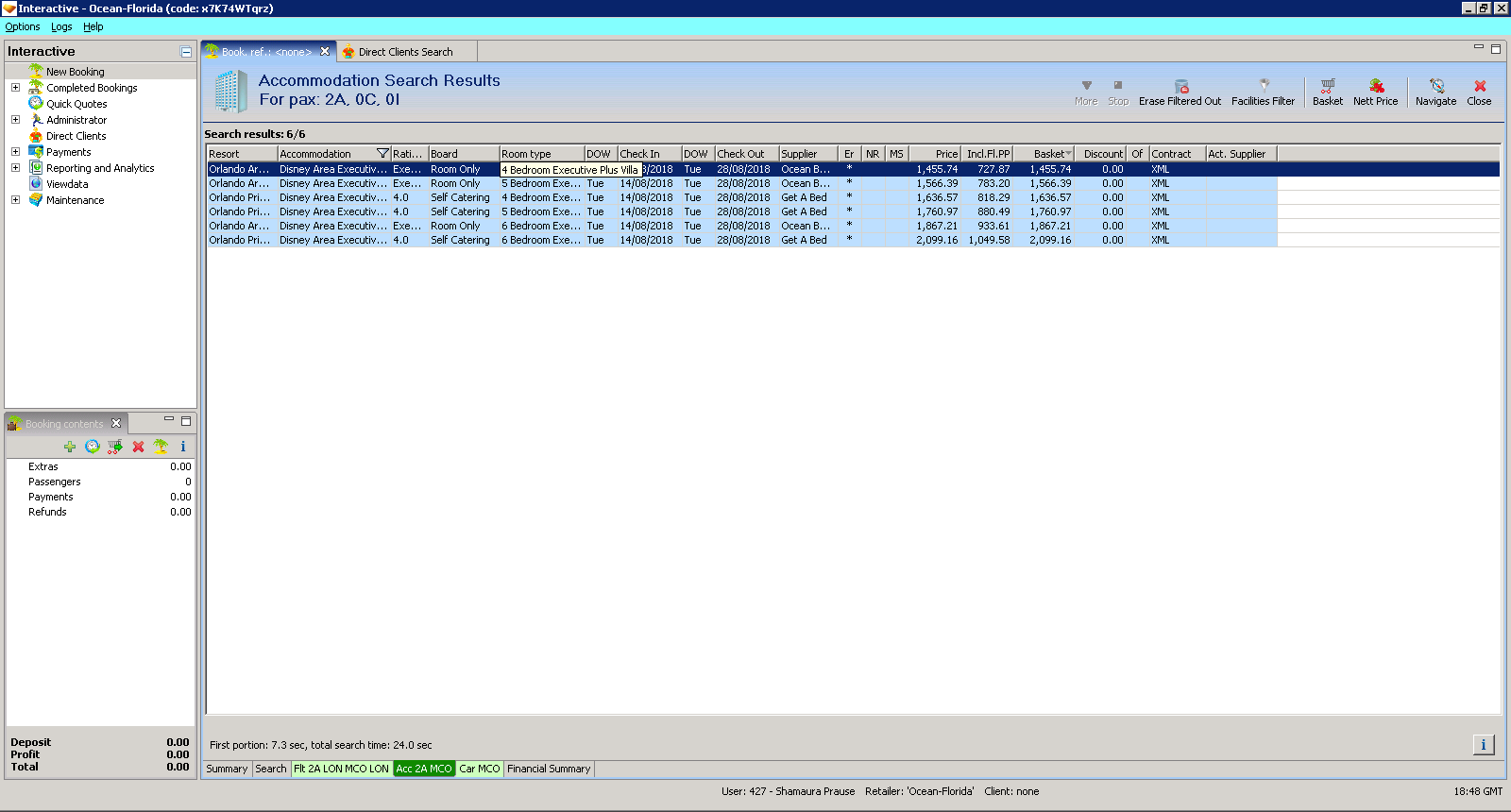Switch to the Summary tab

tap(227, 769)
